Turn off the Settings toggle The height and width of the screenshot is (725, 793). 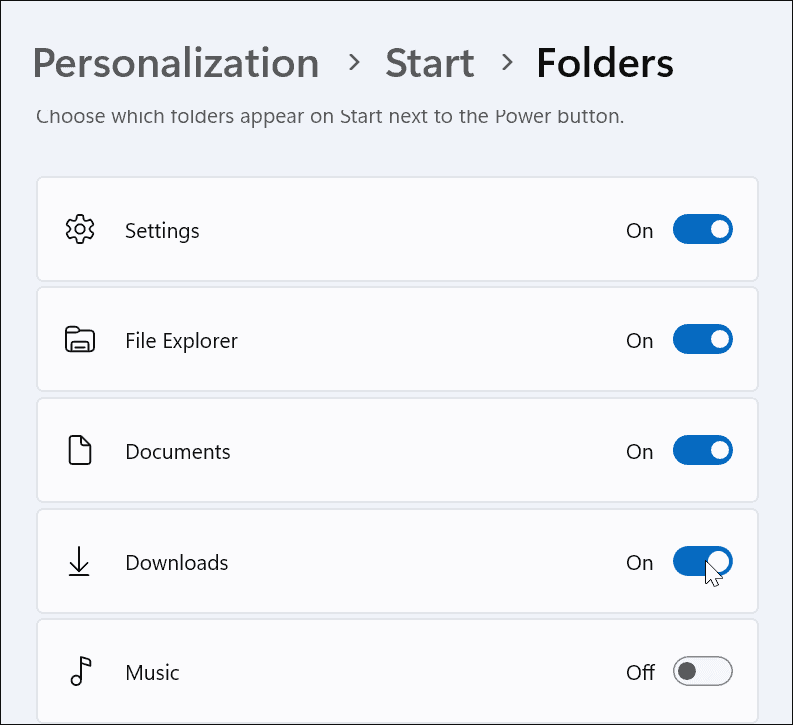702,230
